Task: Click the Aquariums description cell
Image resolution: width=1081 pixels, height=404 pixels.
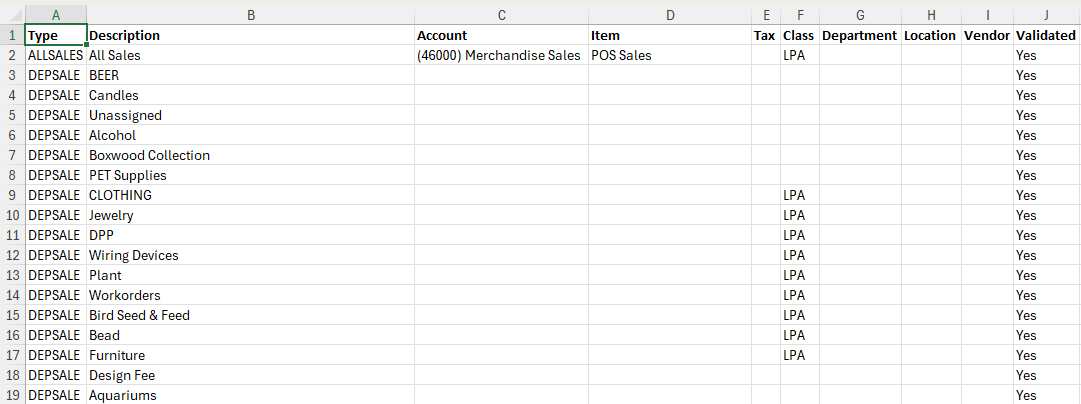Action: coord(250,395)
